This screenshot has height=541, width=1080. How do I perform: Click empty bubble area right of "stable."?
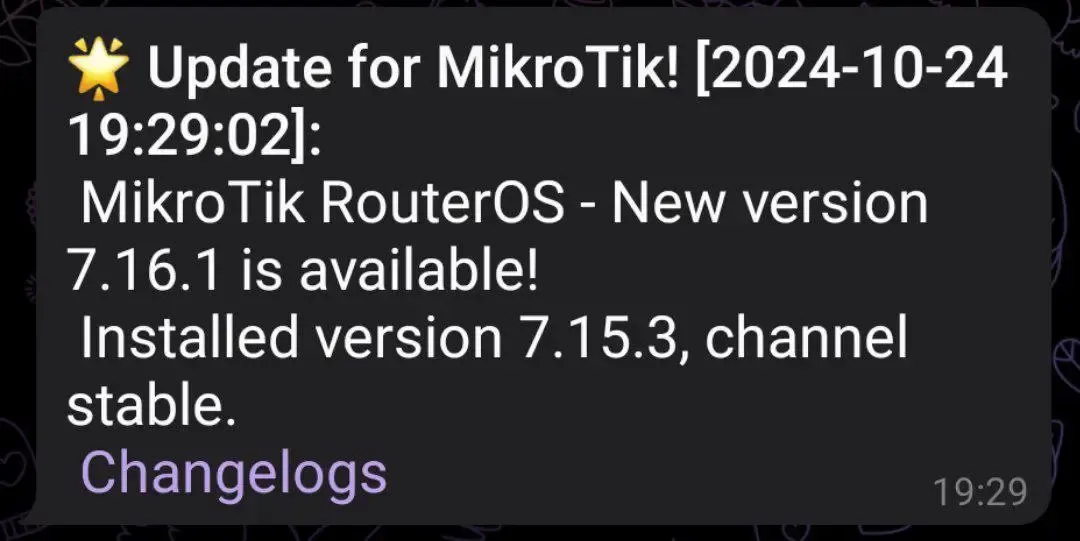(620, 407)
